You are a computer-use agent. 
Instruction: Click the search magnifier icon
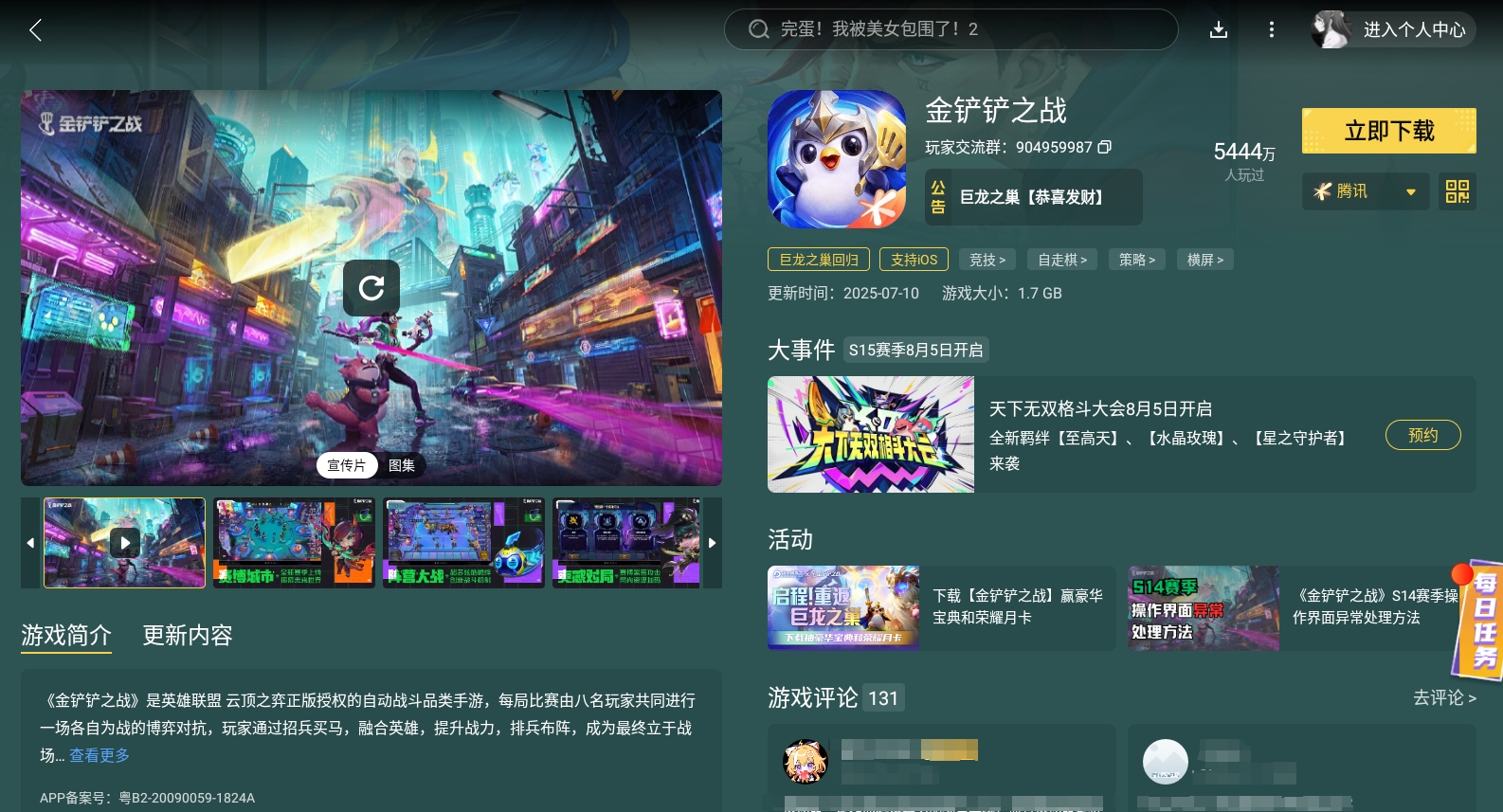click(x=759, y=29)
